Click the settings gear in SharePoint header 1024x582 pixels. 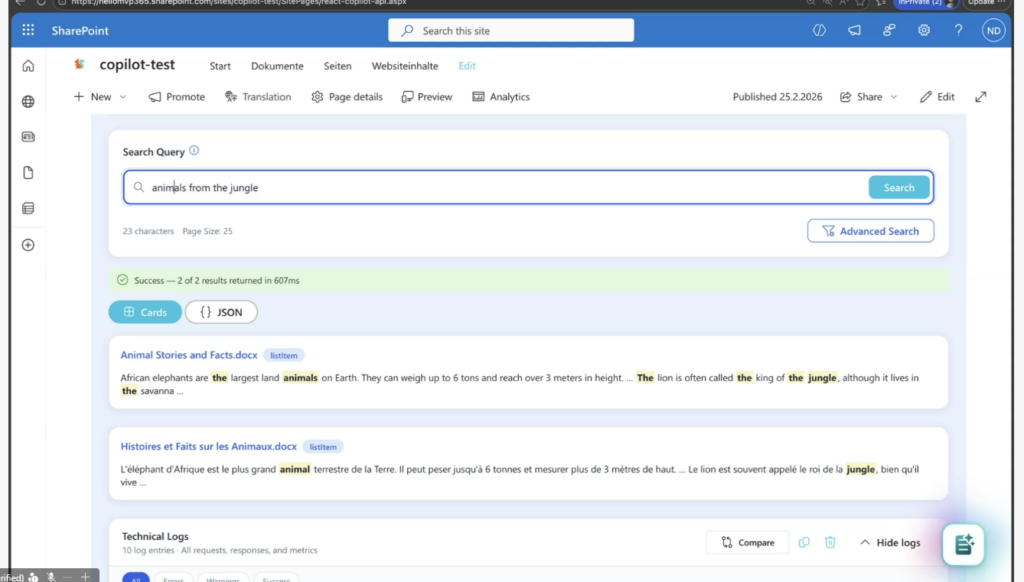point(923,31)
